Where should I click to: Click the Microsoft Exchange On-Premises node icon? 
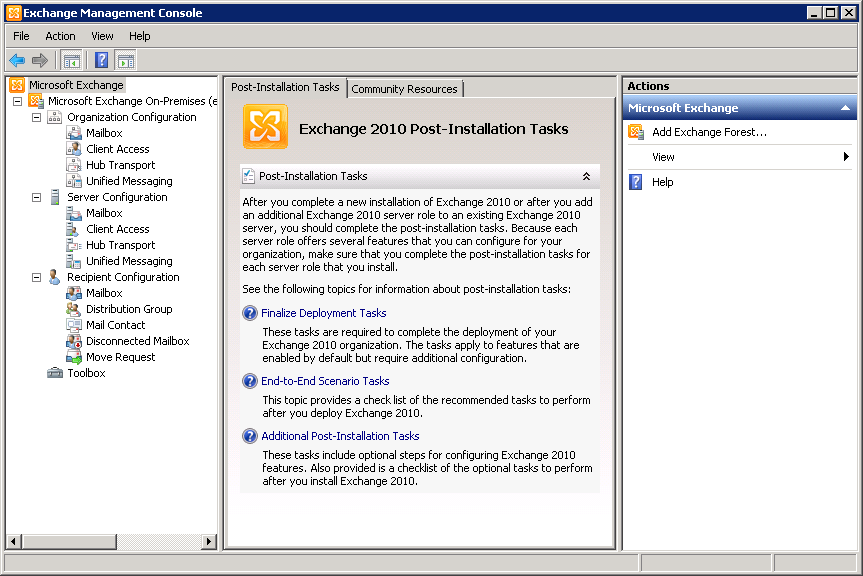click(x=36, y=101)
